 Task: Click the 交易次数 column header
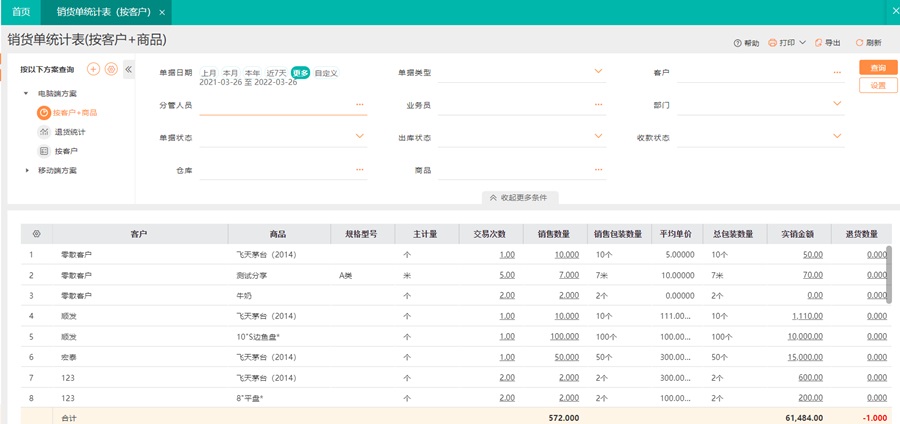pos(490,234)
